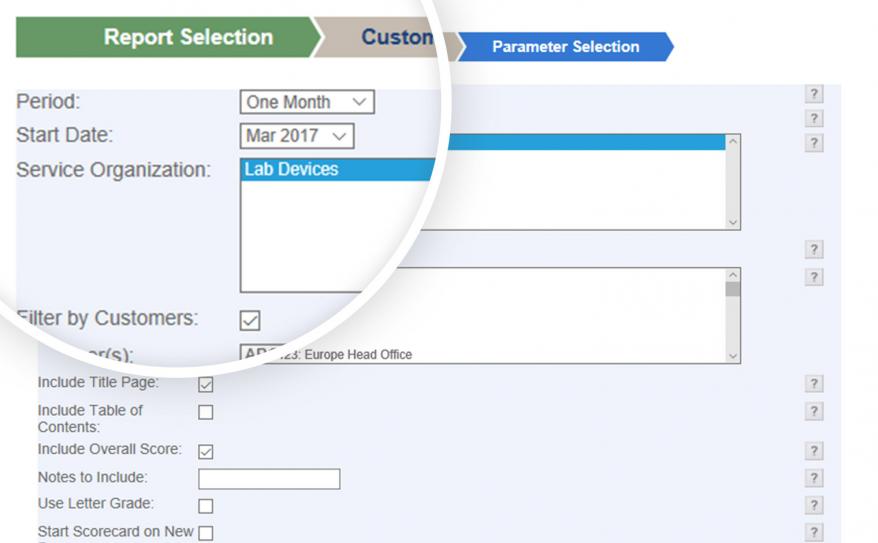Click the help icon for Start Date

(x=814, y=119)
